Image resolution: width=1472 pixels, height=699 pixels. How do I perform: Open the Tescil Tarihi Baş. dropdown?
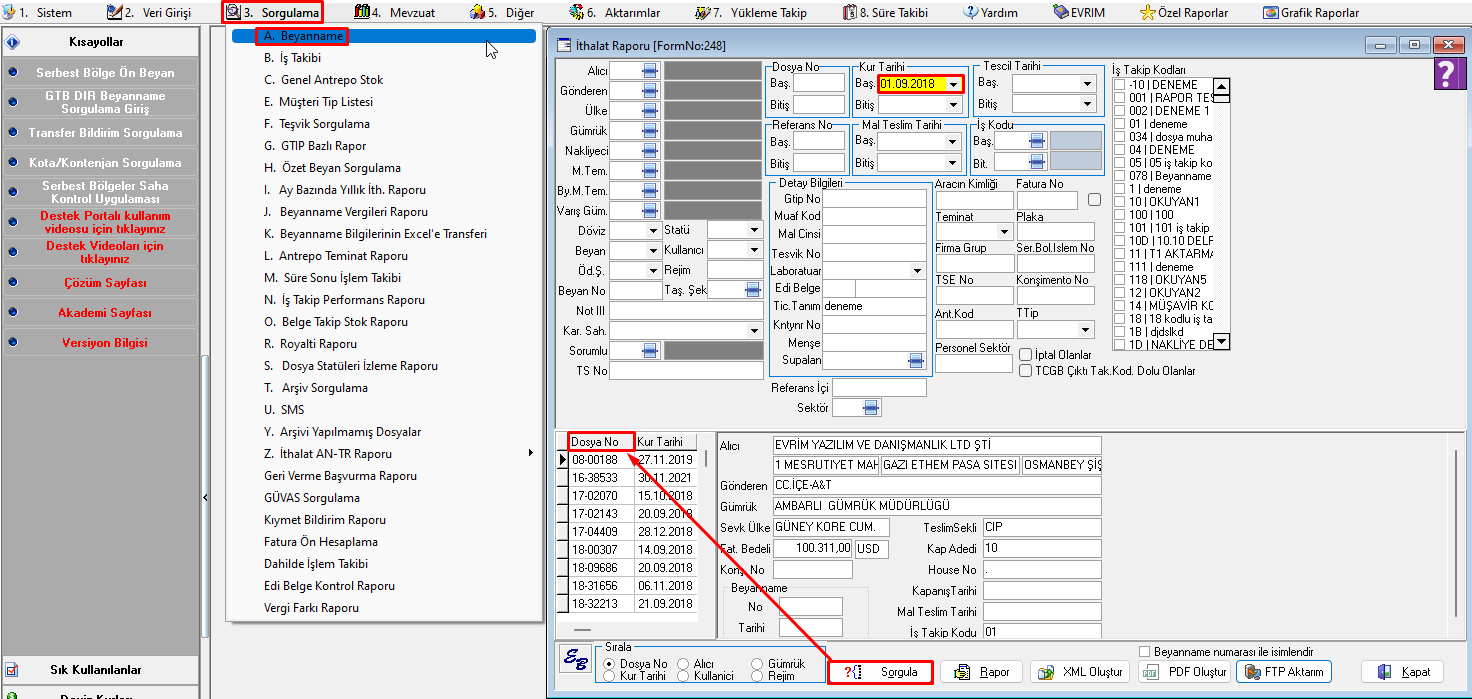click(1088, 83)
